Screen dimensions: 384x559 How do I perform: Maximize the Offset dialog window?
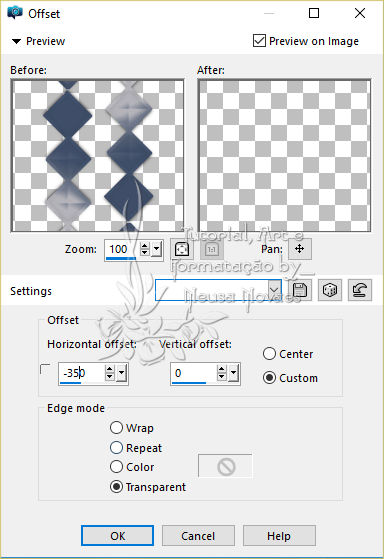[314, 13]
